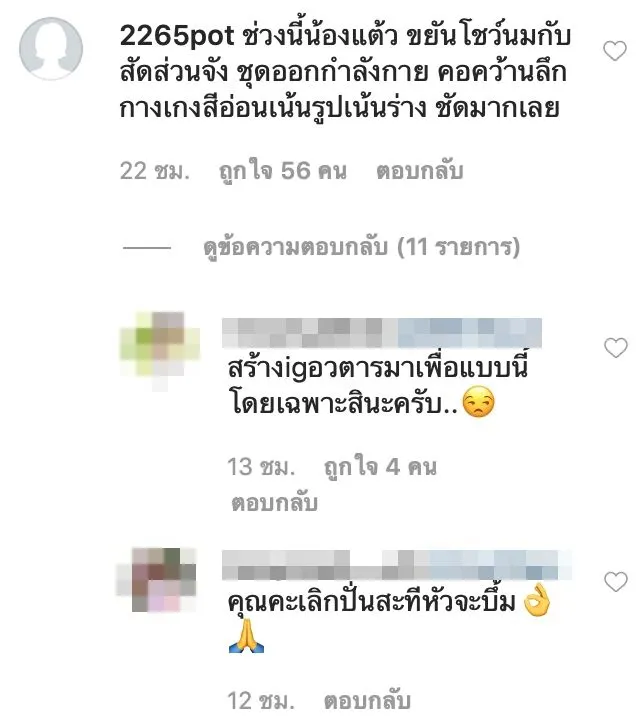The height and width of the screenshot is (720, 638).
Task: Reply to the comment posted 13 hours ago
Action: 274,503
